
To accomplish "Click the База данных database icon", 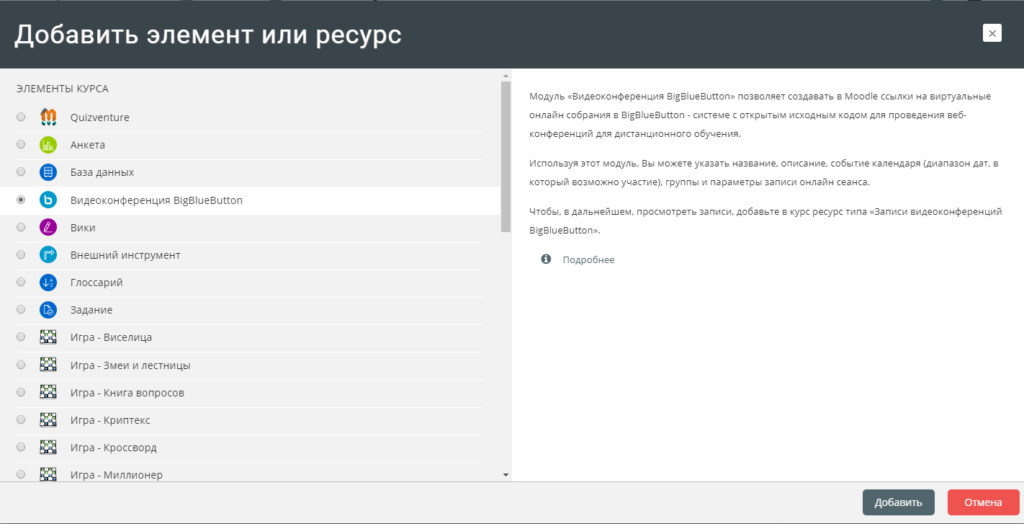I will [x=48, y=172].
